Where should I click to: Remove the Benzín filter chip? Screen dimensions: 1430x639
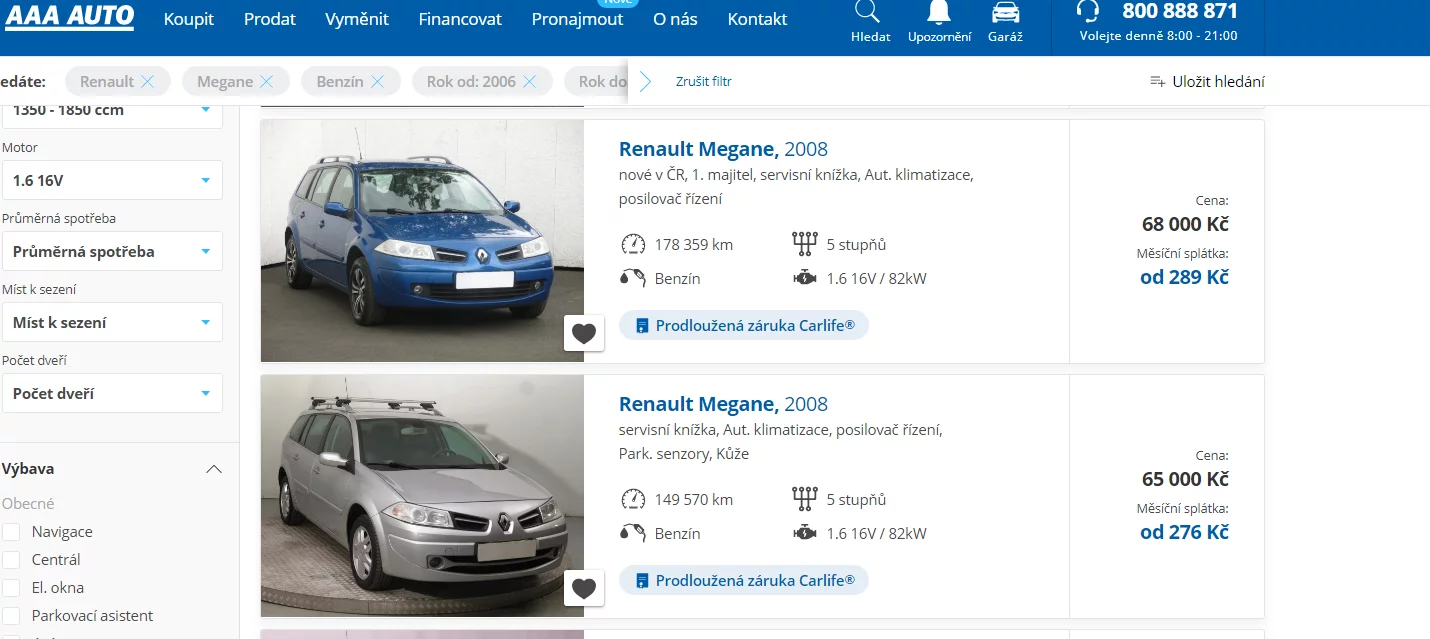click(x=377, y=82)
